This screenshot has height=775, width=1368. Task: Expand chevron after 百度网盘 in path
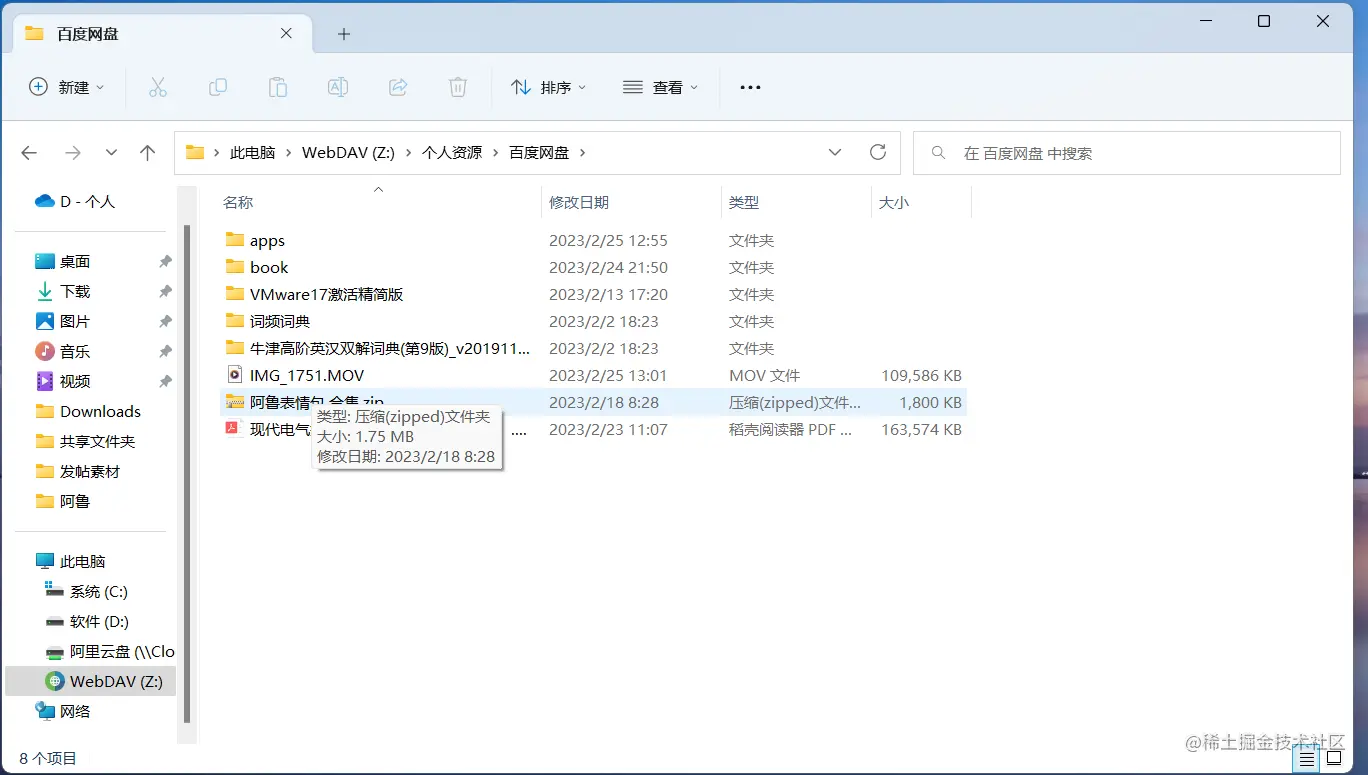point(583,153)
